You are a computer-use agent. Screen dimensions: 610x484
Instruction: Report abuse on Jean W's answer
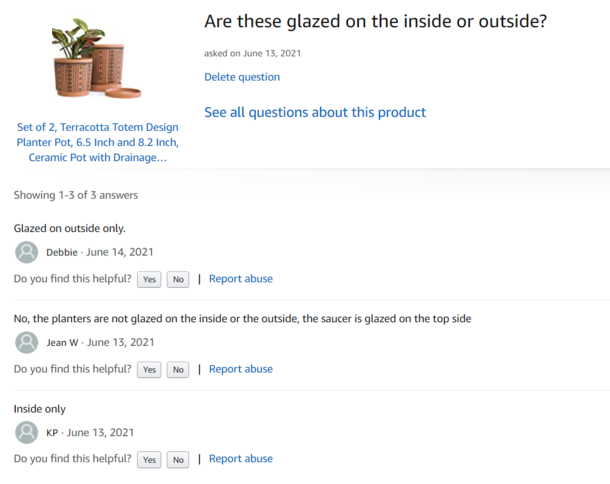pos(241,369)
